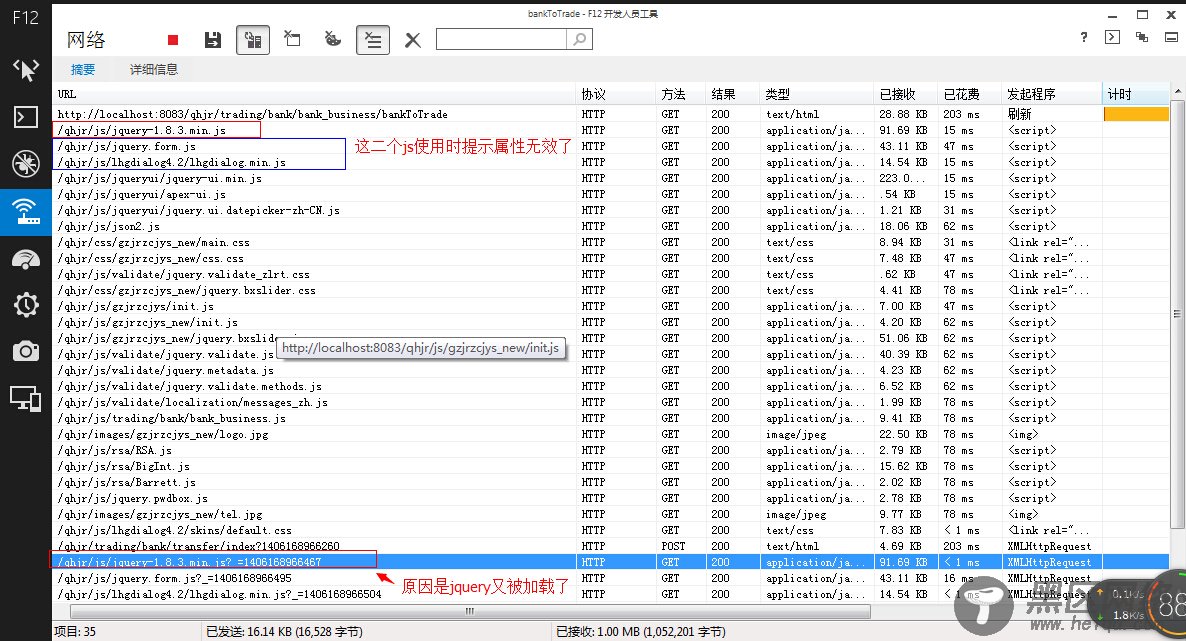1186x641 pixels.
Task: Sort by the 结果 column header
Action: [x=732, y=94]
